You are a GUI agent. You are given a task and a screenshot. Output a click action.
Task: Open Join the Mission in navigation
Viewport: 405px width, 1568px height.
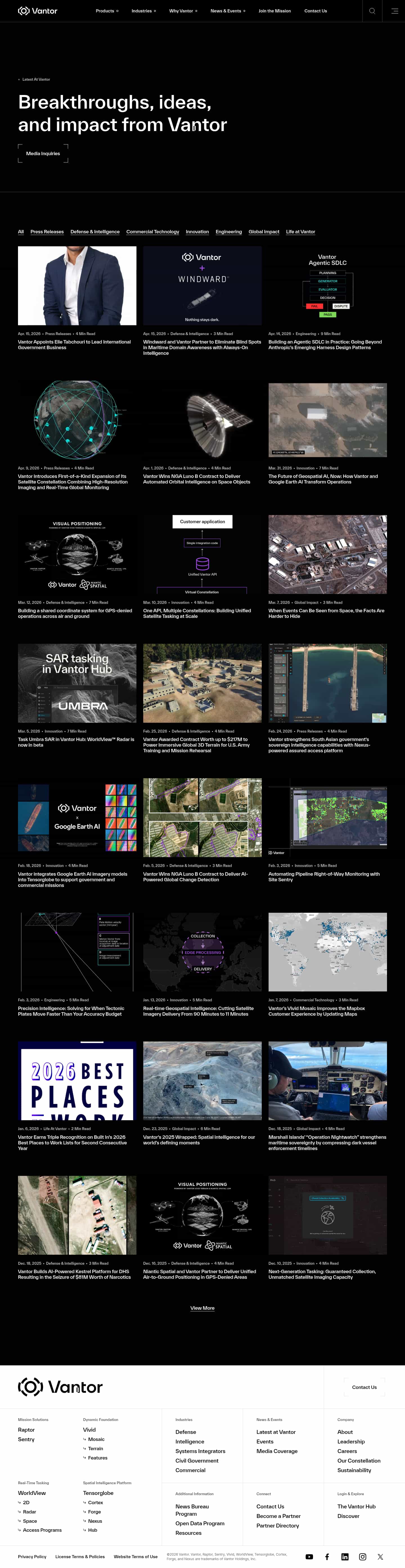click(x=275, y=11)
